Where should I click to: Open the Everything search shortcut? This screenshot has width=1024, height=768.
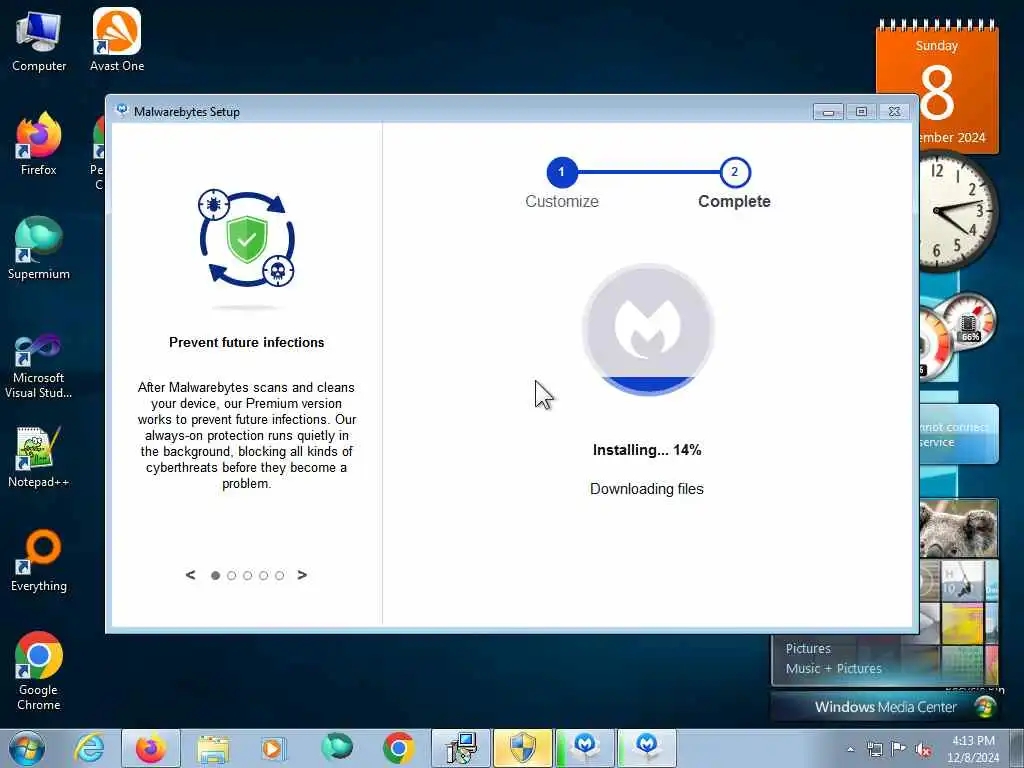point(39,560)
